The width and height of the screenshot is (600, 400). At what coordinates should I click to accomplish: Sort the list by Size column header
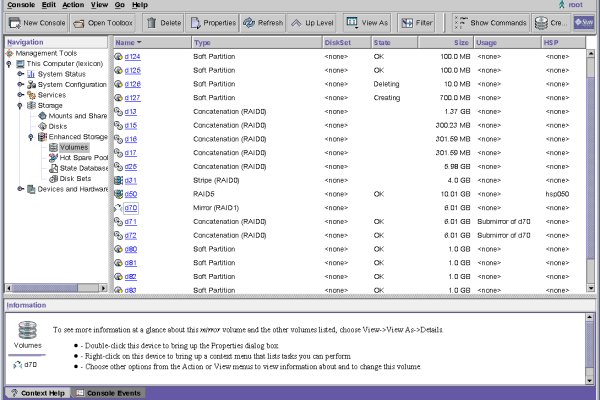[461, 43]
